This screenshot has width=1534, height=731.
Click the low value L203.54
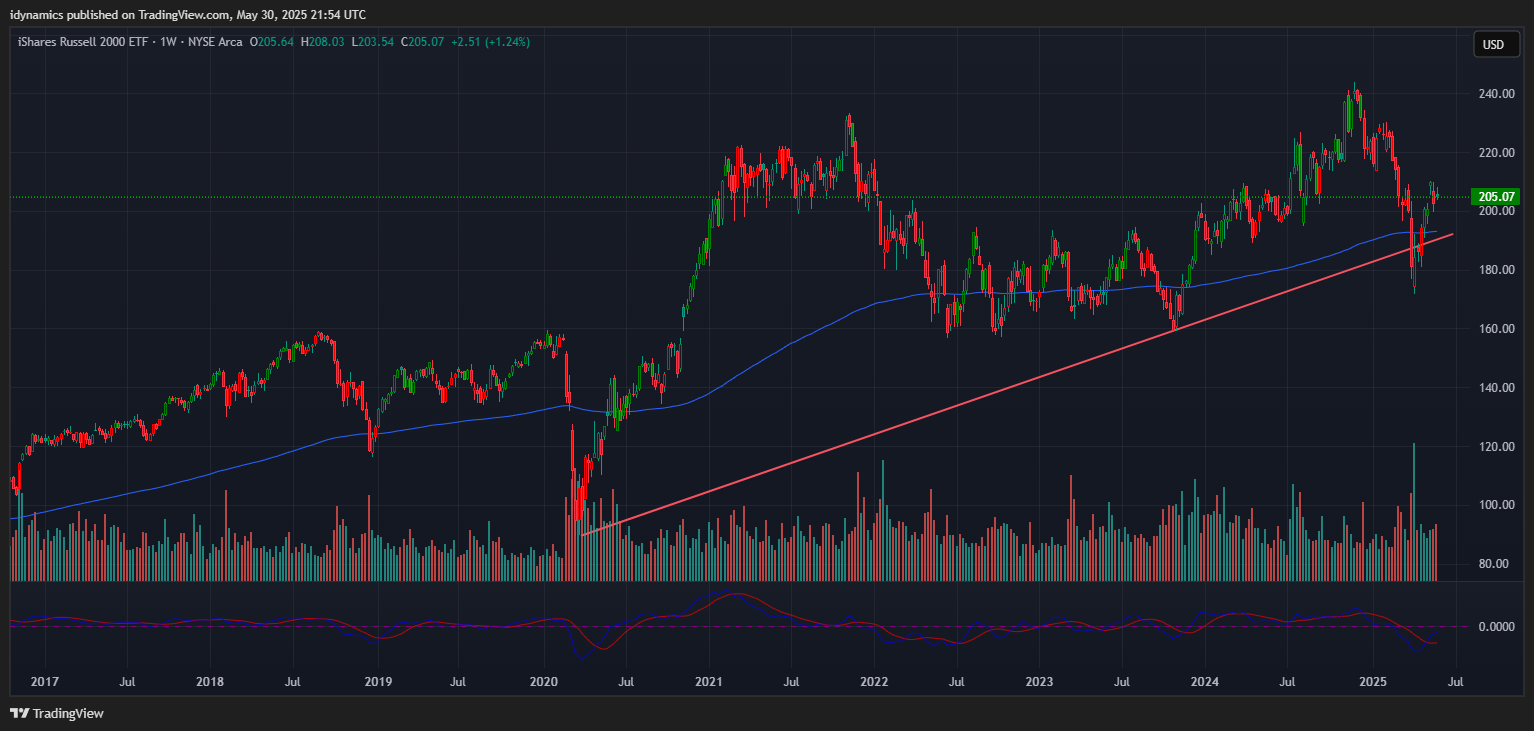pyautogui.click(x=372, y=42)
